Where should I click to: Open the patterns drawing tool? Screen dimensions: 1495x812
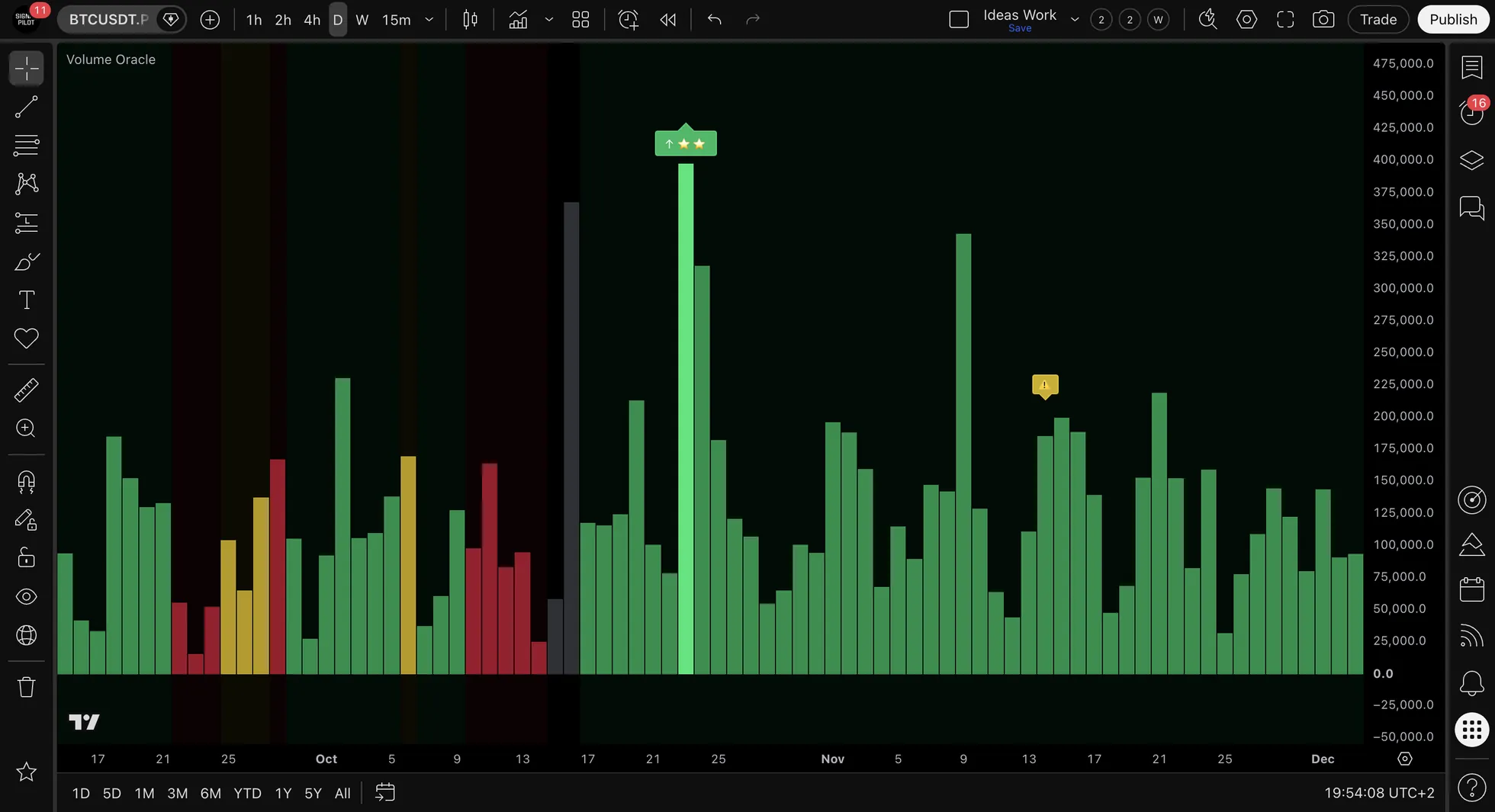pyautogui.click(x=26, y=183)
